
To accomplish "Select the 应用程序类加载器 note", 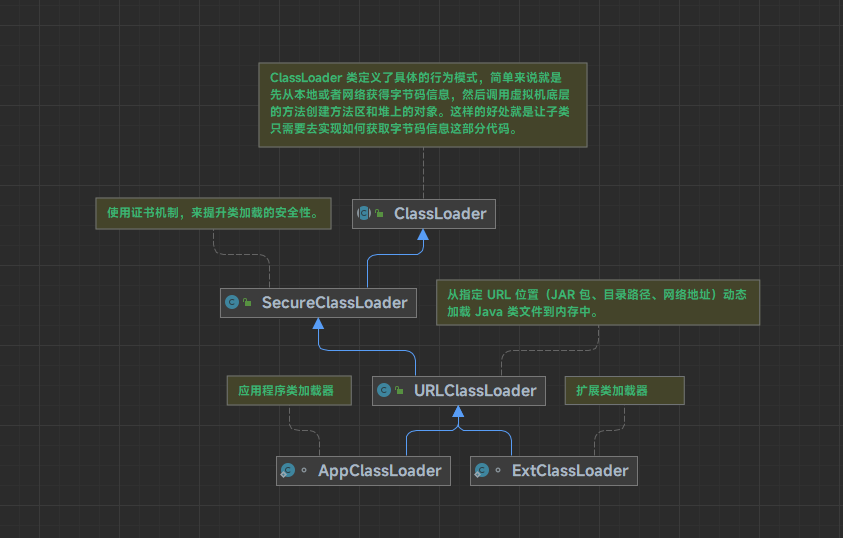I will (288, 390).
